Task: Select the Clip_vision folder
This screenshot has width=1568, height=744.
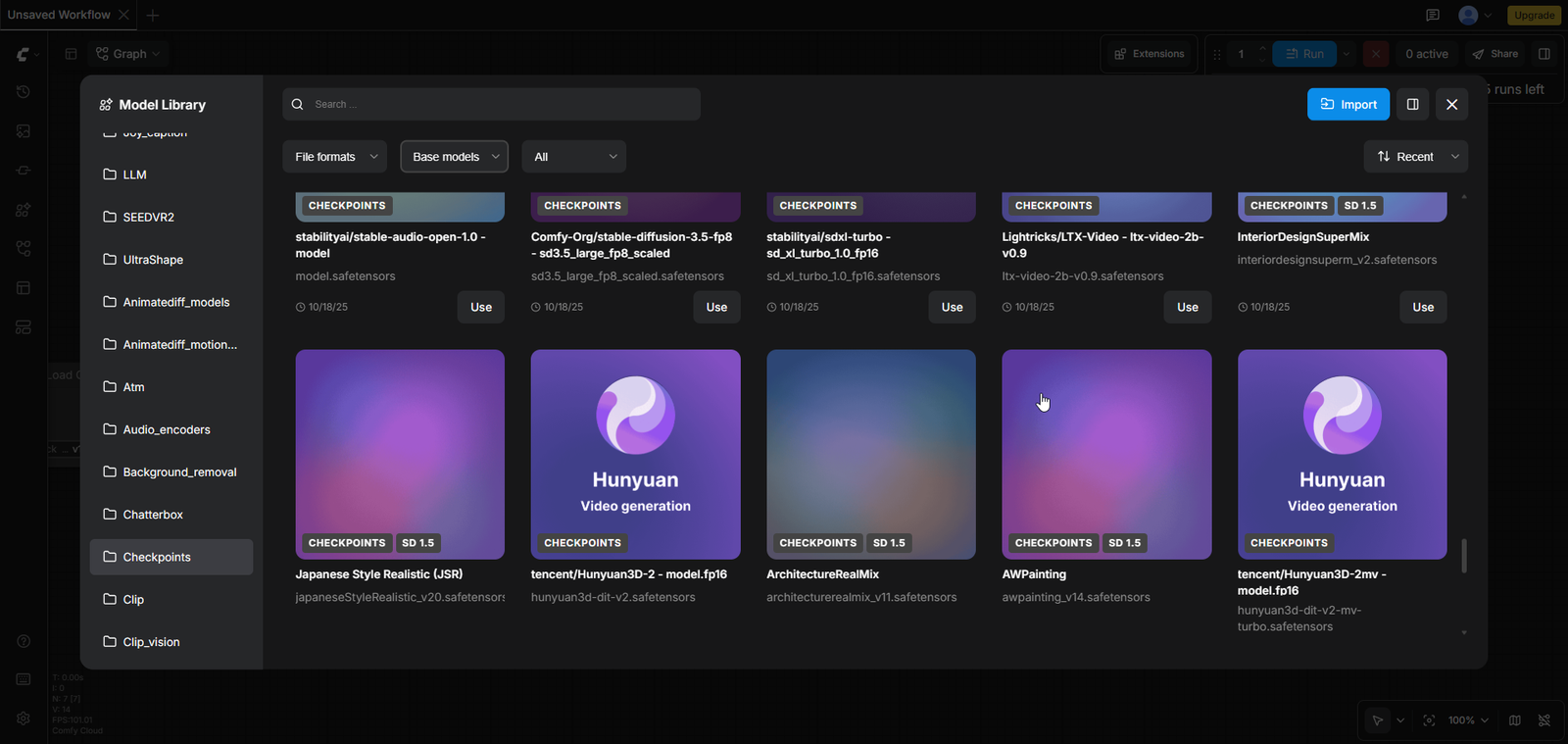Action: coord(171,642)
